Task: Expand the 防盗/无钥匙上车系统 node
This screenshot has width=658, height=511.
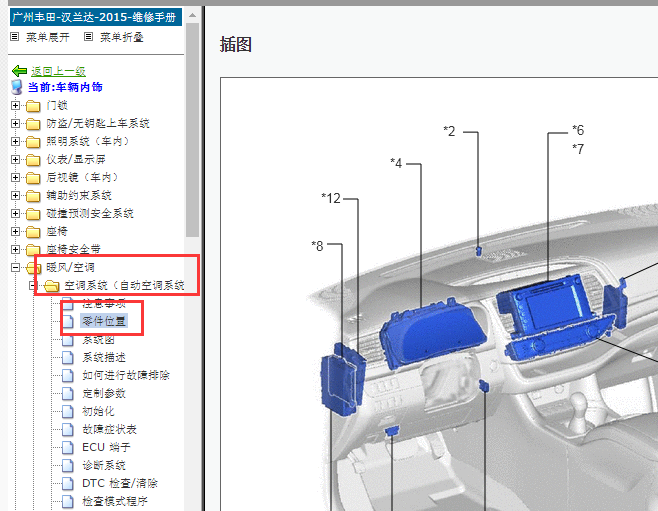Action: pyautogui.click(x=15, y=123)
